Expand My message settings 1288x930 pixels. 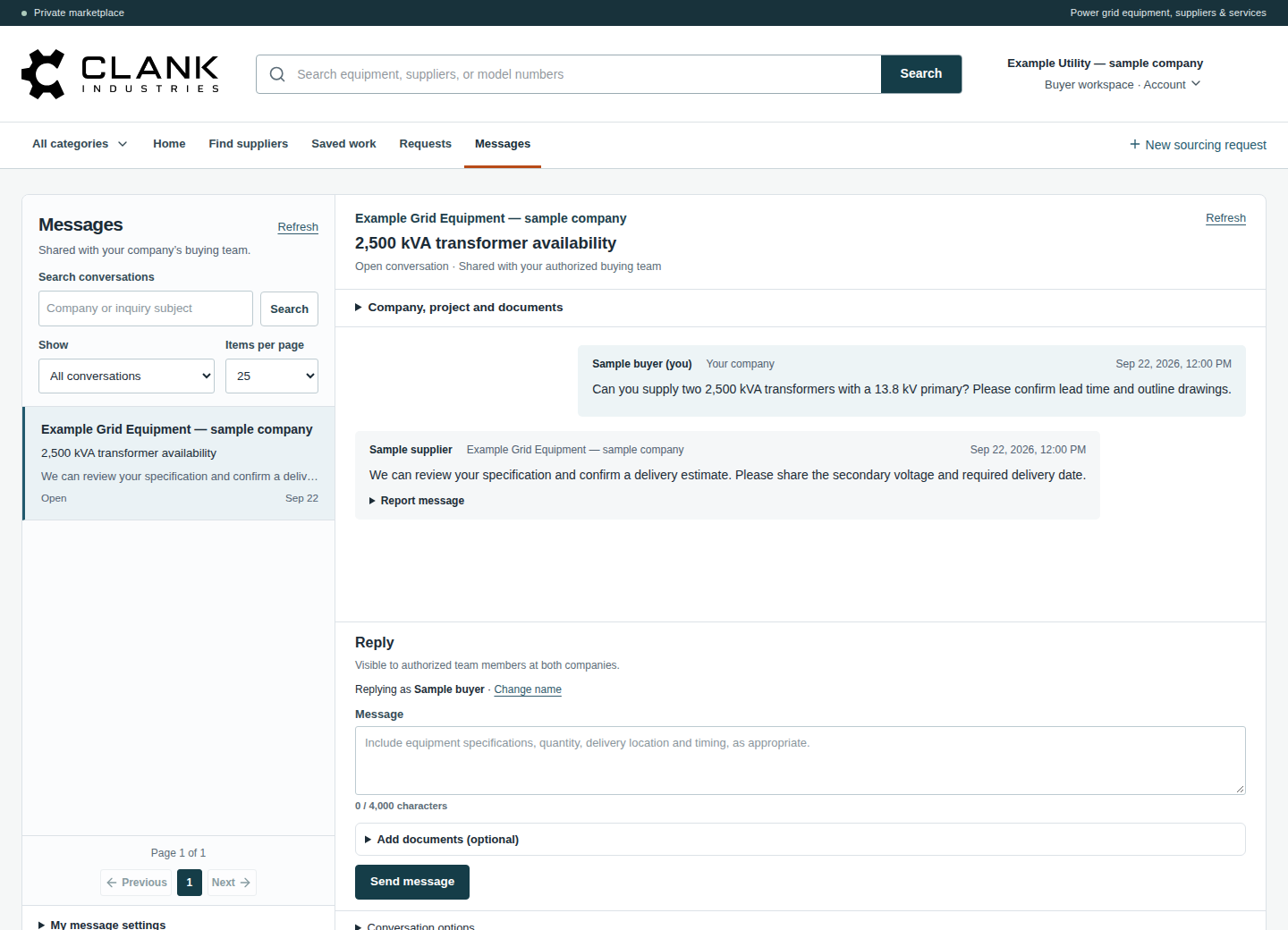[x=102, y=925]
